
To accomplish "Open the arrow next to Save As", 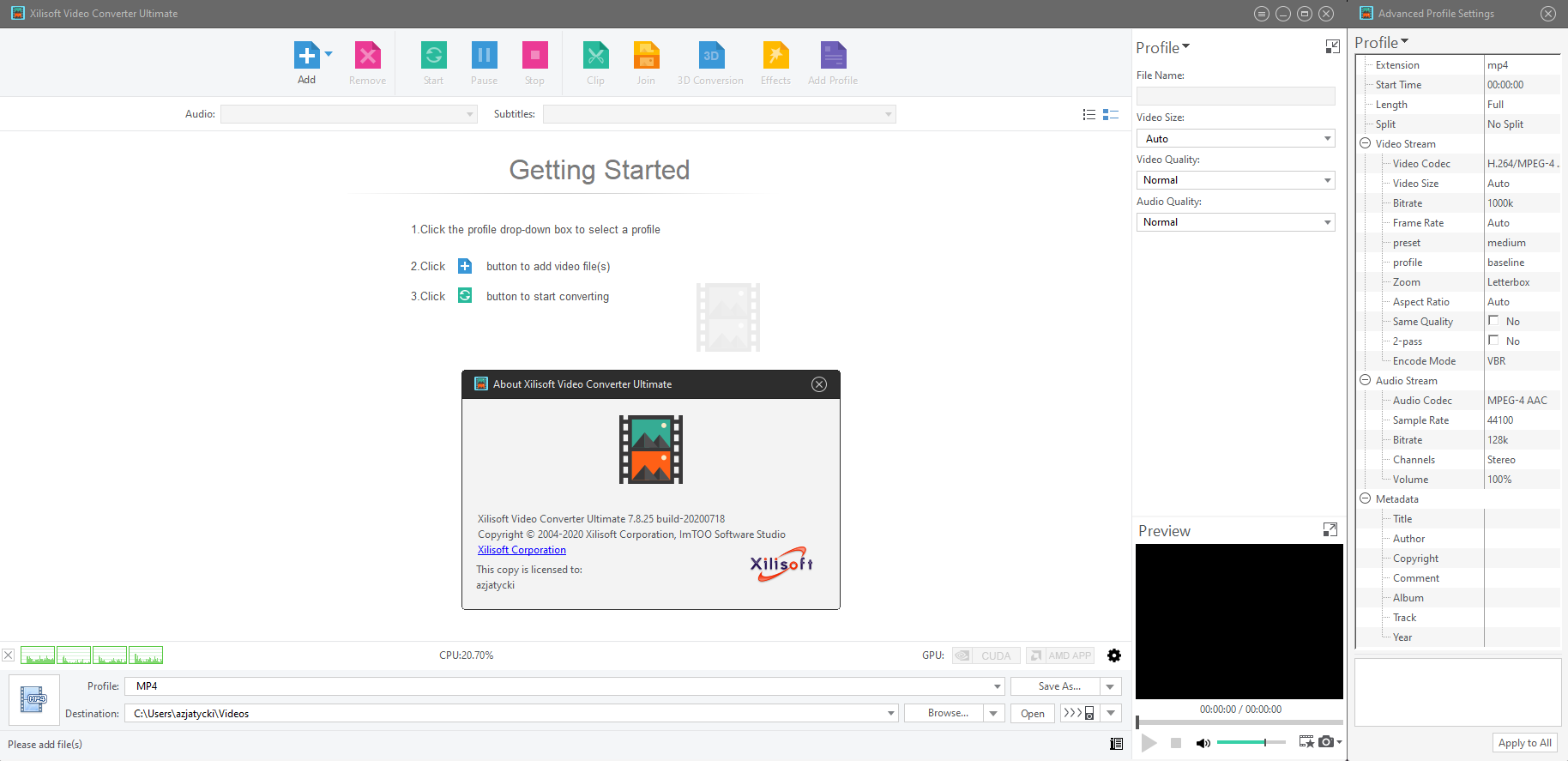I will tap(1111, 686).
